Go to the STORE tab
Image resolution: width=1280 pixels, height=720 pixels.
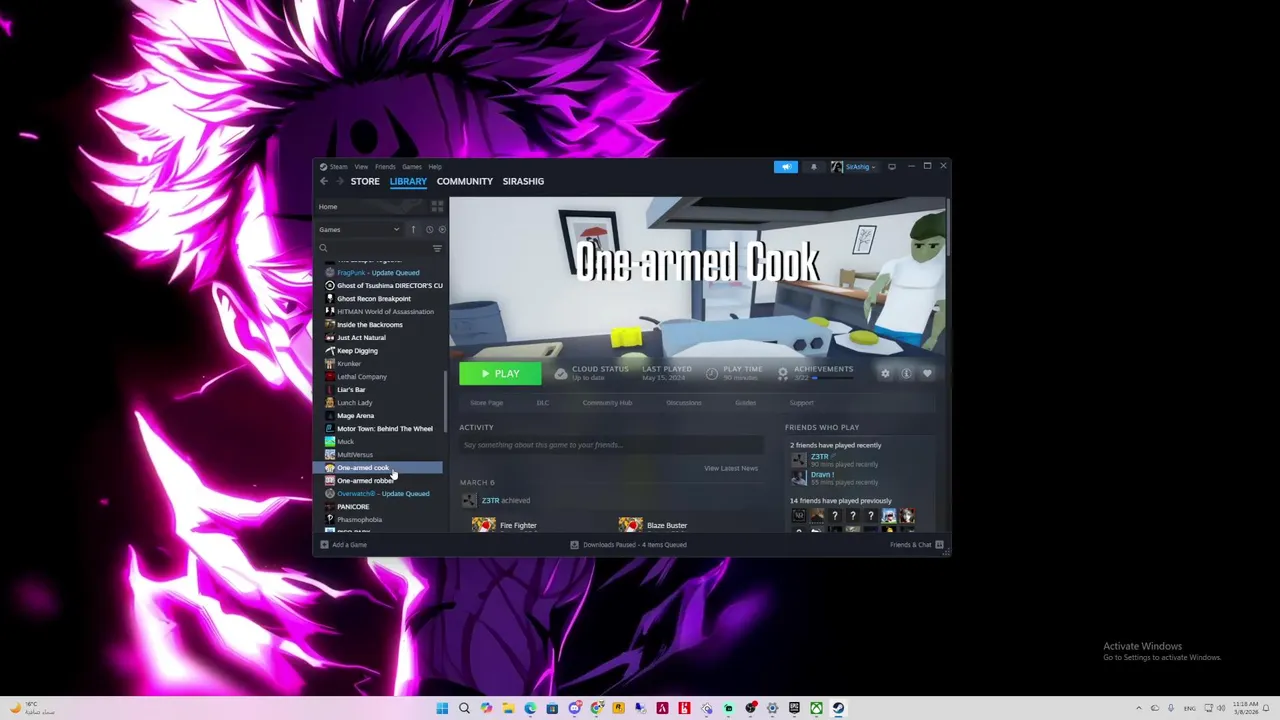[365, 181]
